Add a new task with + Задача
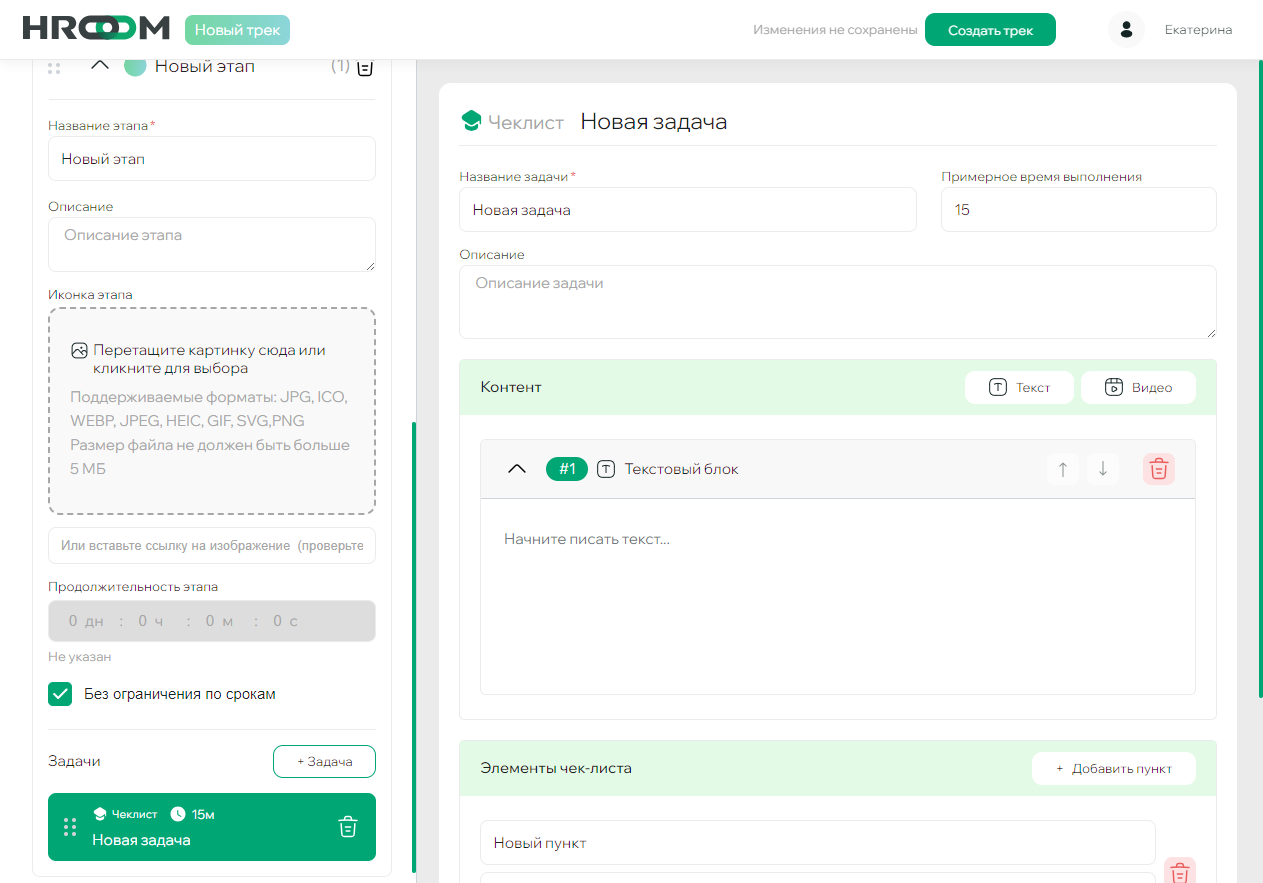Image resolution: width=1263 pixels, height=883 pixels. pos(324,761)
